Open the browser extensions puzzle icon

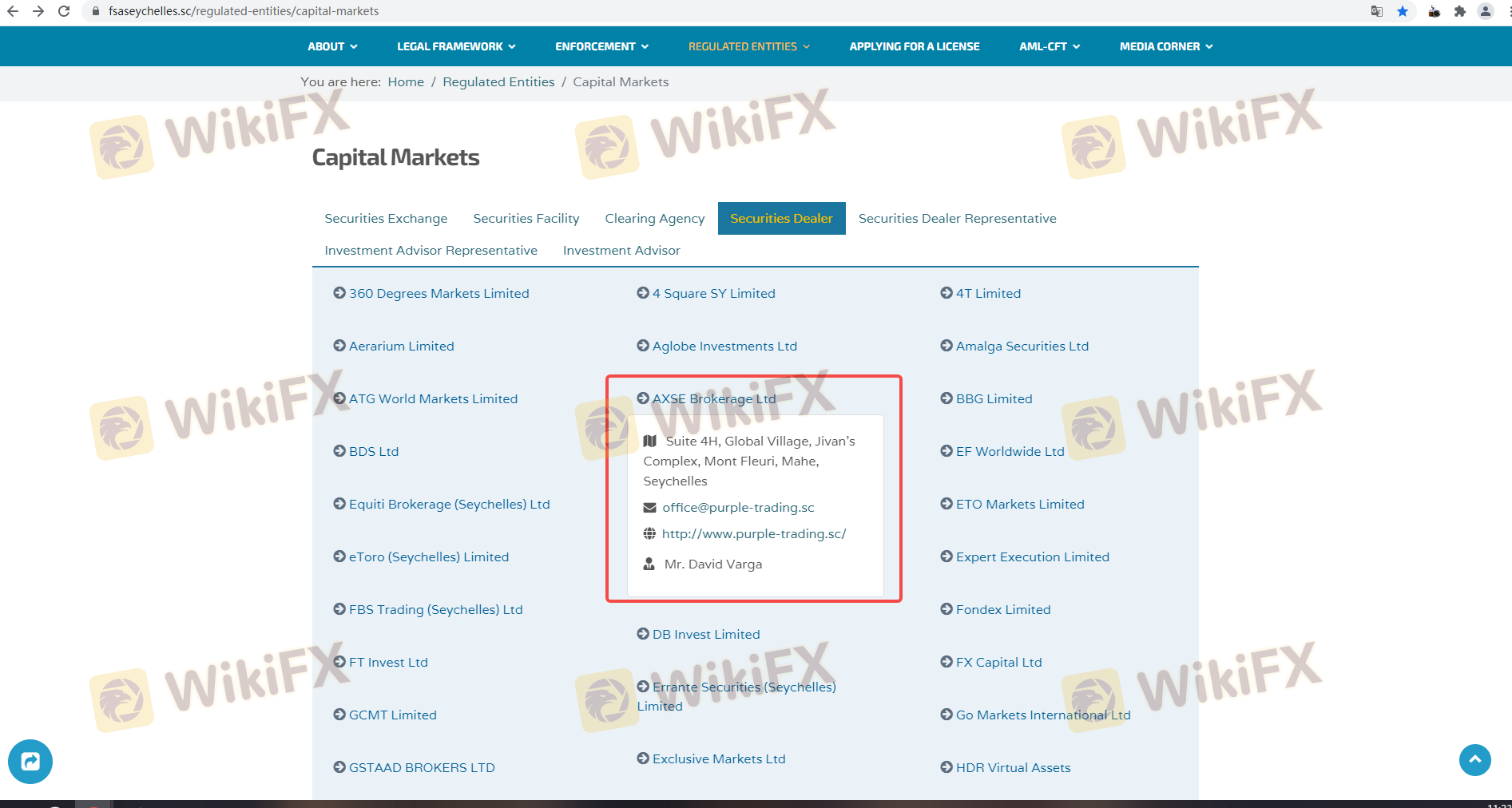click(x=1460, y=11)
